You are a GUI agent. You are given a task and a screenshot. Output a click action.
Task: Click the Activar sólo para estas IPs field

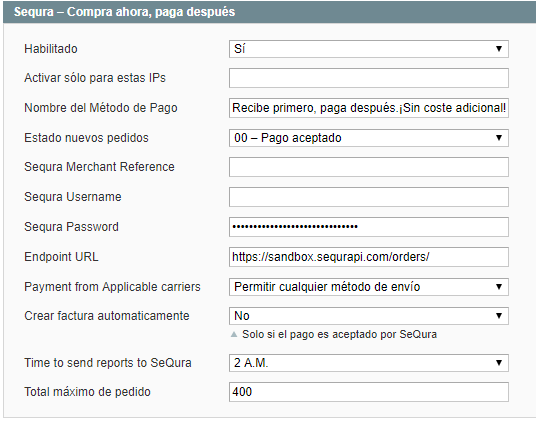coord(369,78)
